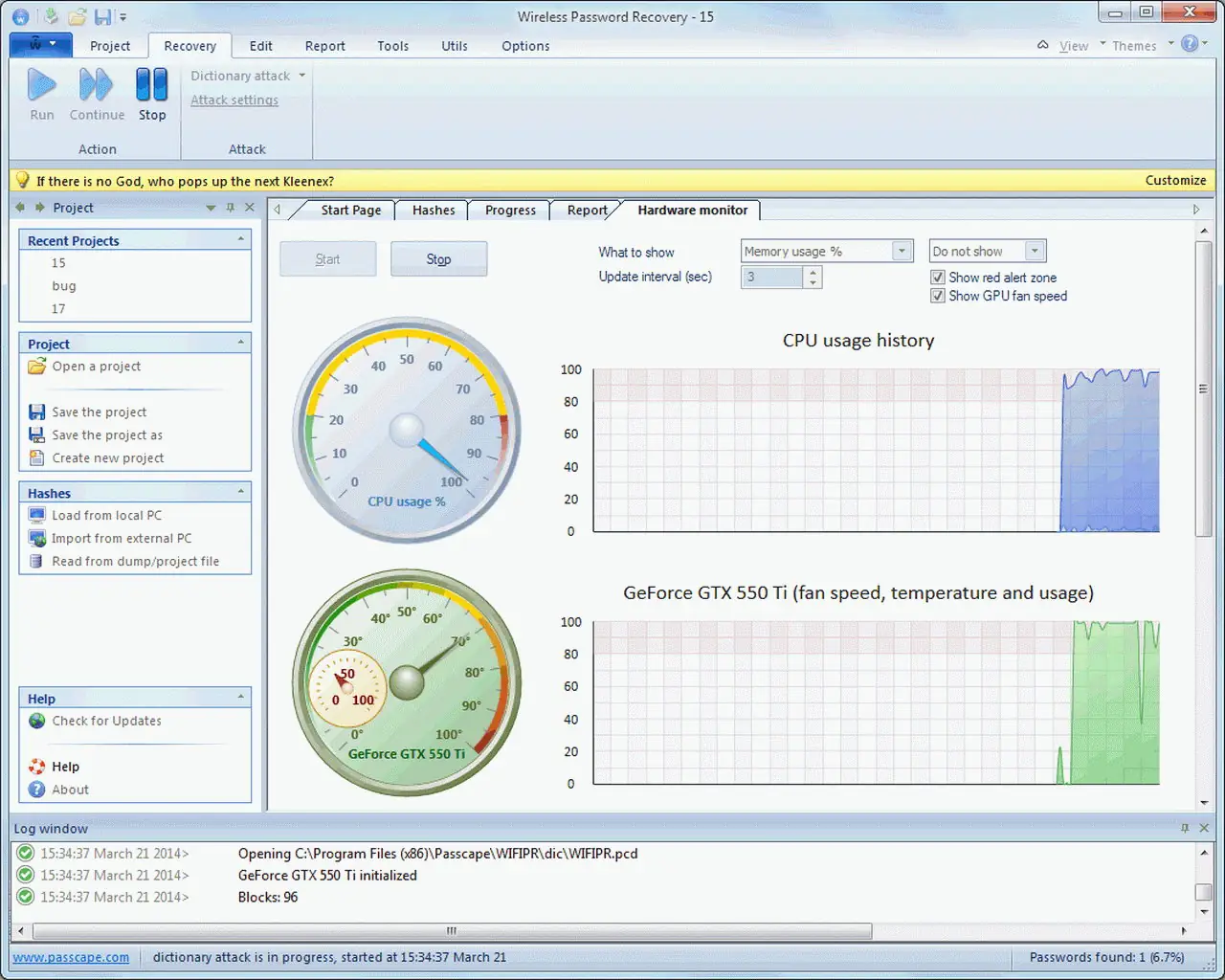Open the Memory usage % dropdown
The image size is (1225, 980).
coord(901,251)
